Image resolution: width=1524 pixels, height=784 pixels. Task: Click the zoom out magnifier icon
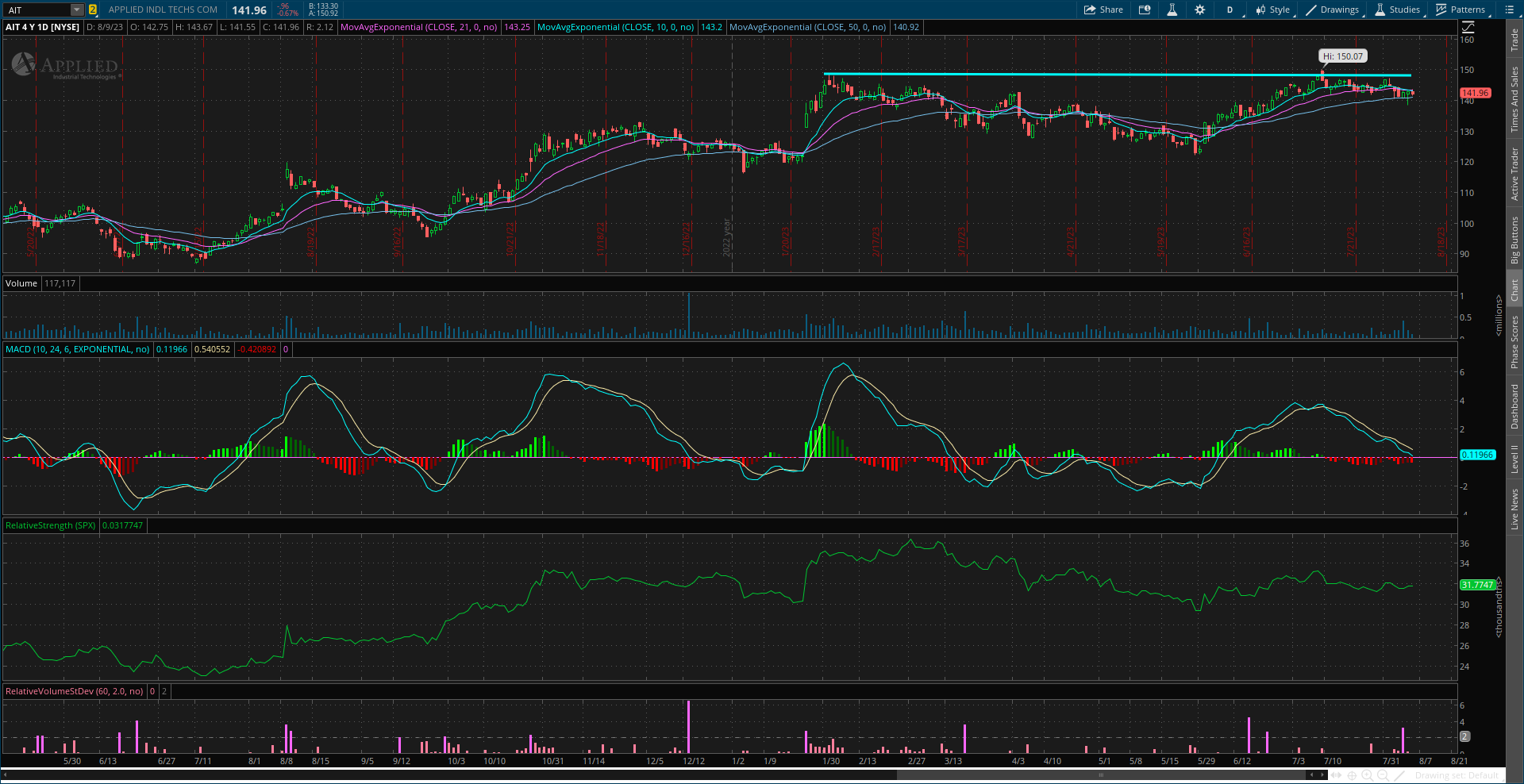coord(1383,775)
